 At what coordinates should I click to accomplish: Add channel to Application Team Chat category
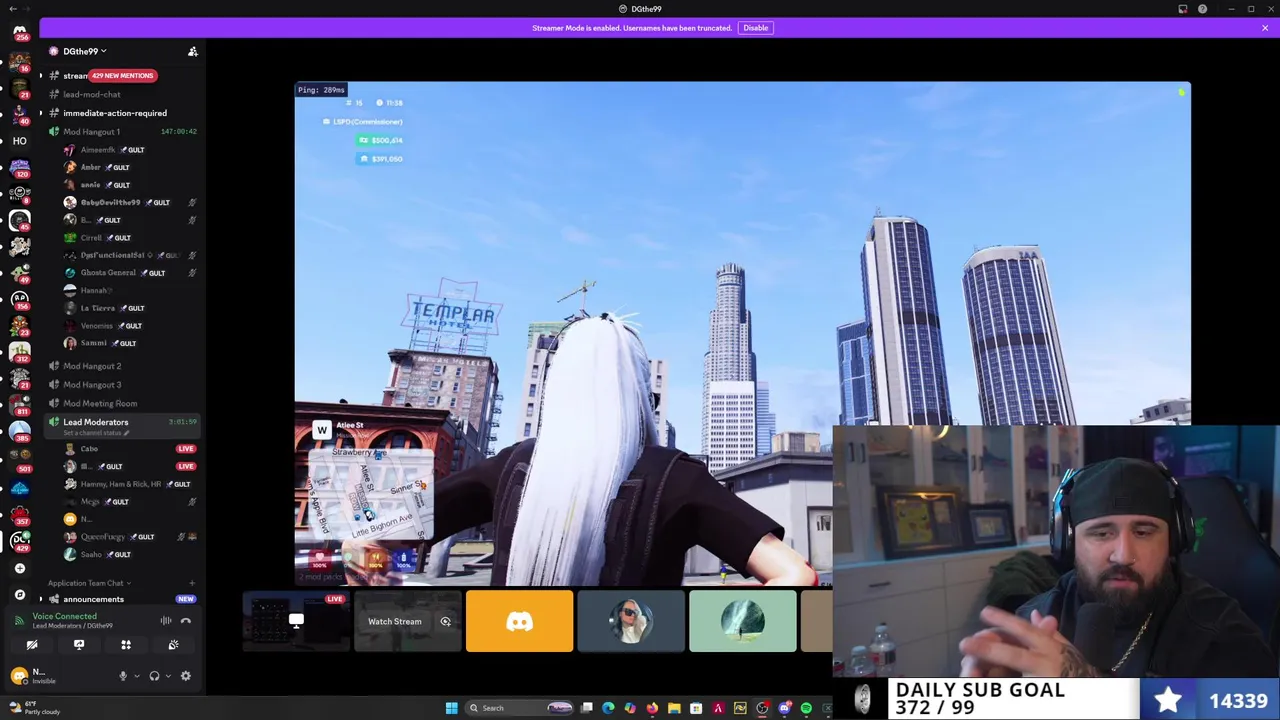pos(191,583)
